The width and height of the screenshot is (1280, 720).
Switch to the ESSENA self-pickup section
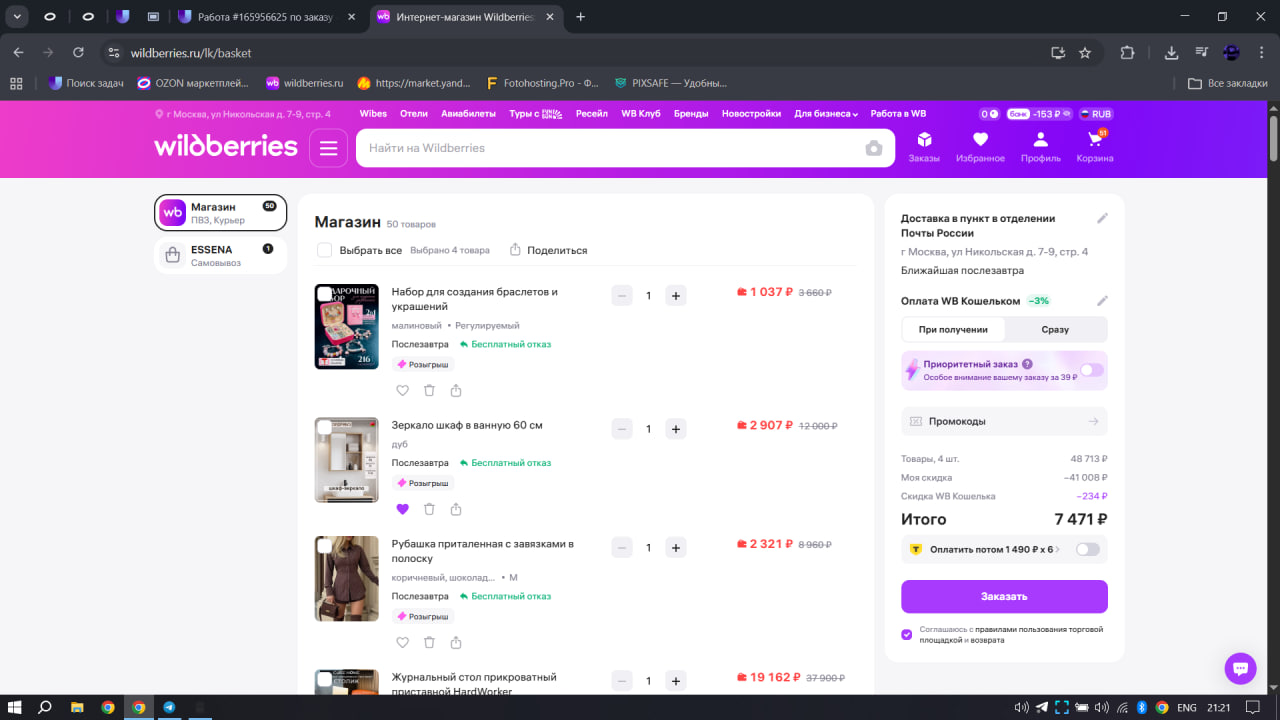click(x=220, y=255)
